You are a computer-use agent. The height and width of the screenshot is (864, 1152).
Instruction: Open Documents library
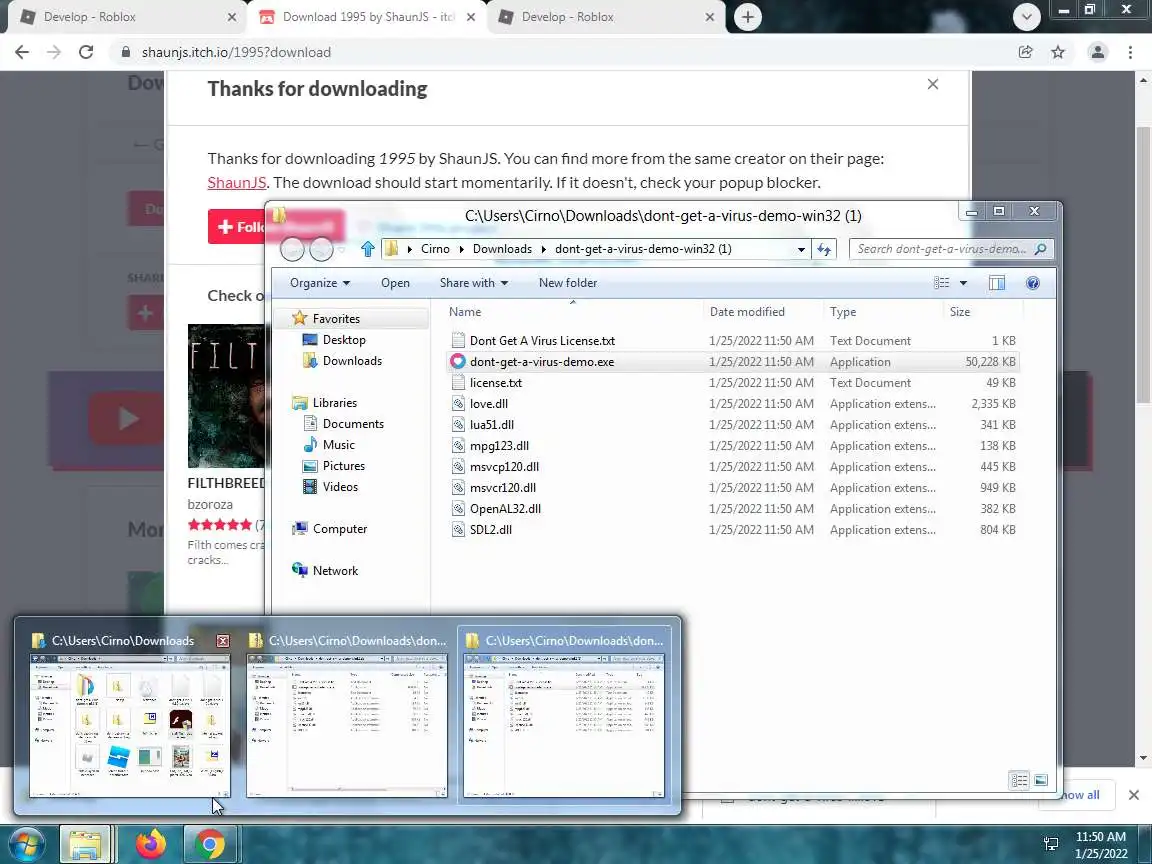tap(343, 424)
